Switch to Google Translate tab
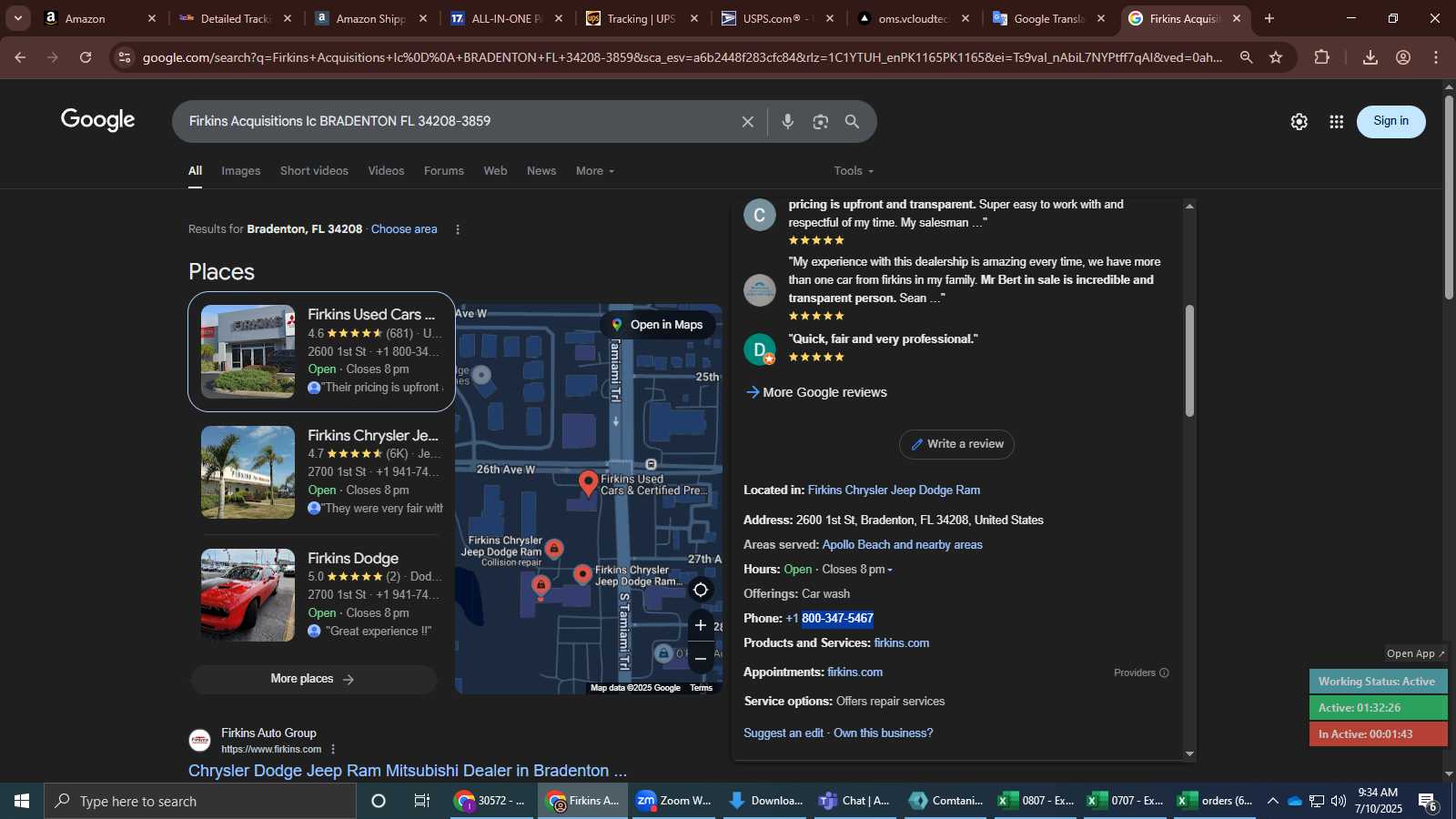1456x819 pixels. [1049, 18]
